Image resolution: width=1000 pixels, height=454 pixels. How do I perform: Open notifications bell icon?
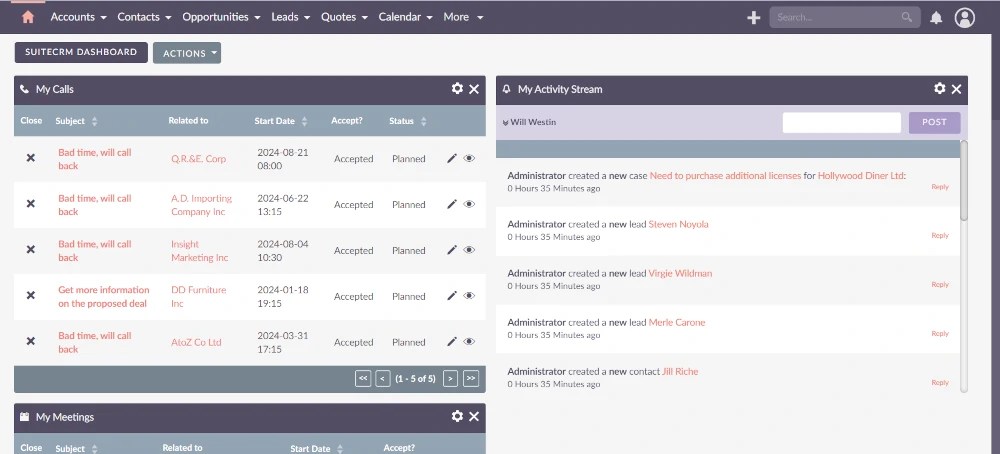click(936, 18)
